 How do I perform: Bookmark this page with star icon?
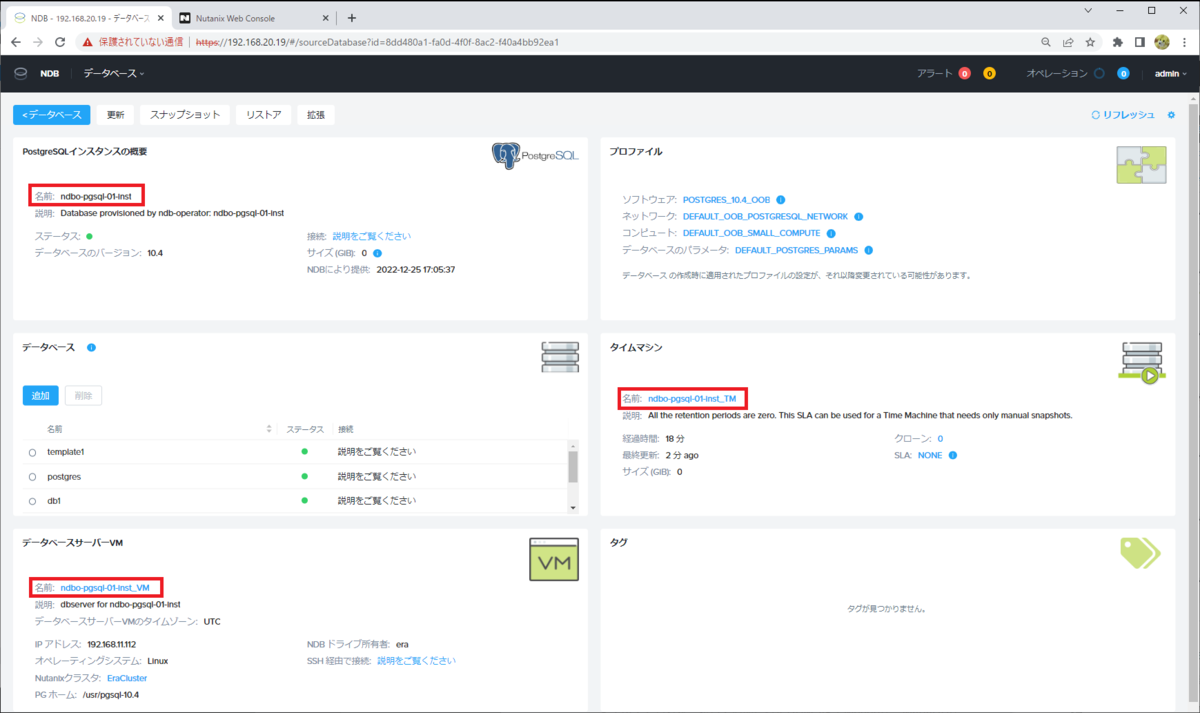[x=1090, y=42]
